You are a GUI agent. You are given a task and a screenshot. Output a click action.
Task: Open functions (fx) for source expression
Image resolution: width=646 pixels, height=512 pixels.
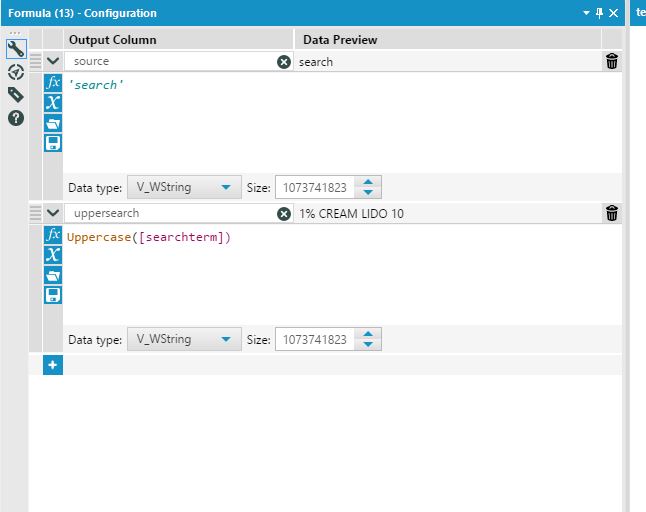click(54, 83)
